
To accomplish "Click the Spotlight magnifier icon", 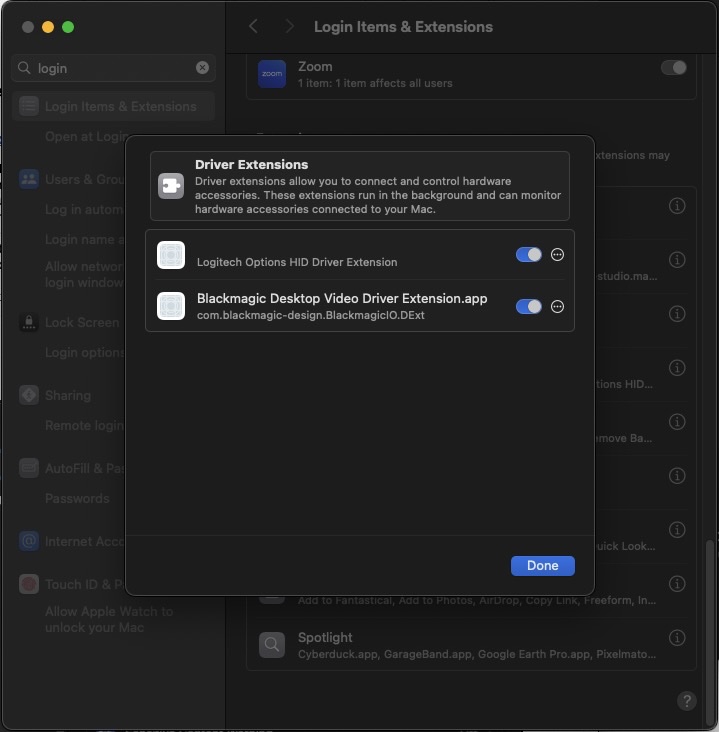I will [272, 645].
